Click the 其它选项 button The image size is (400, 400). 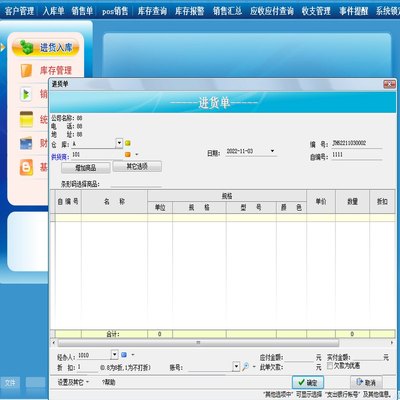coord(137,166)
